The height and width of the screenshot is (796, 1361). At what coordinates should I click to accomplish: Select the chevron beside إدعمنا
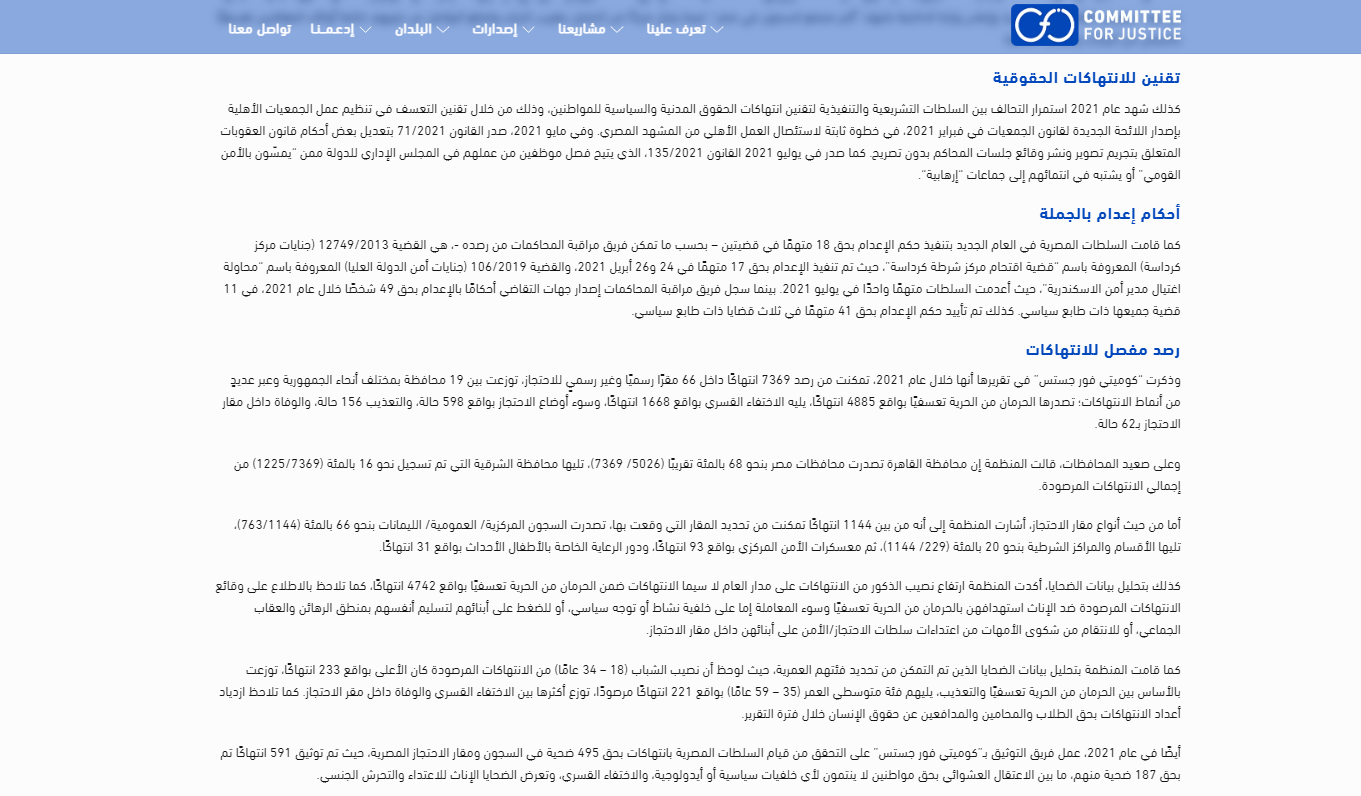point(365,29)
